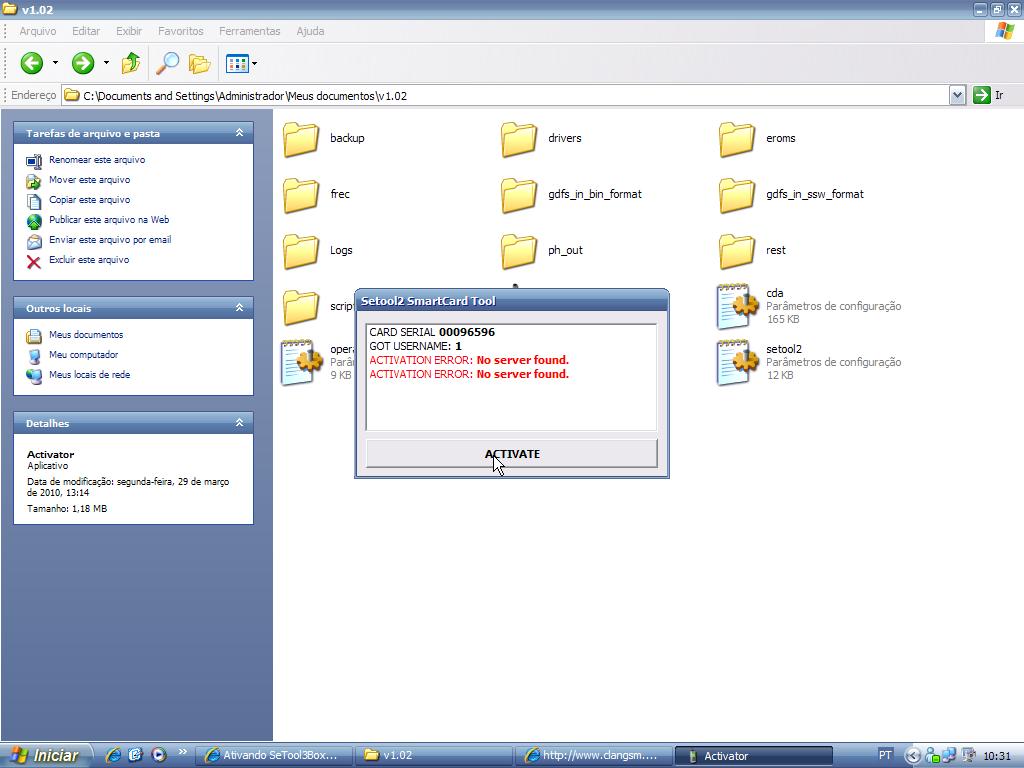This screenshot has width=1024, height=768.
Task: Open the Views mode icon
Action: pyautogui.click(x=236, y=63)
